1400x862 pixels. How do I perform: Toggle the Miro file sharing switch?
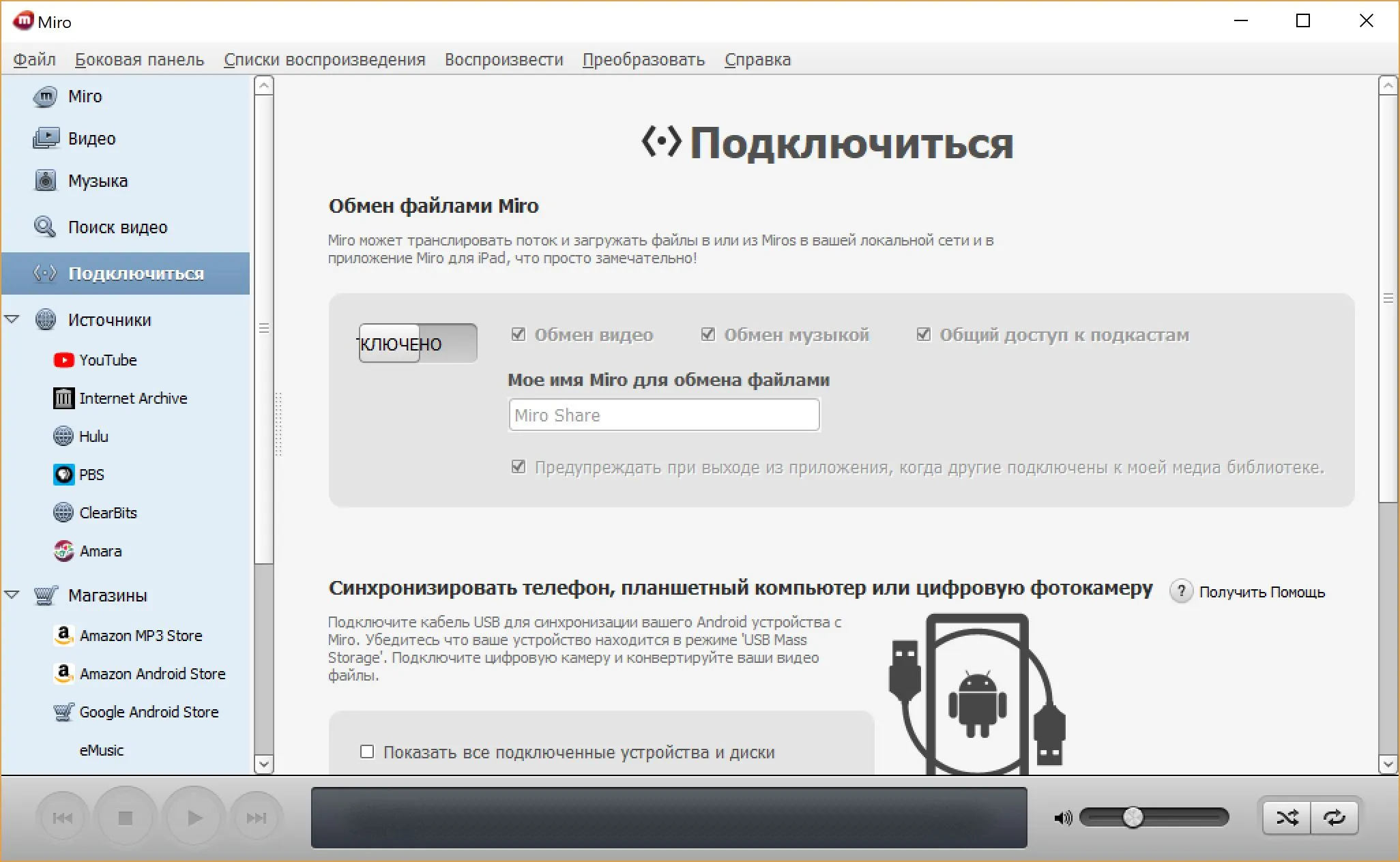tap(418, 343)
